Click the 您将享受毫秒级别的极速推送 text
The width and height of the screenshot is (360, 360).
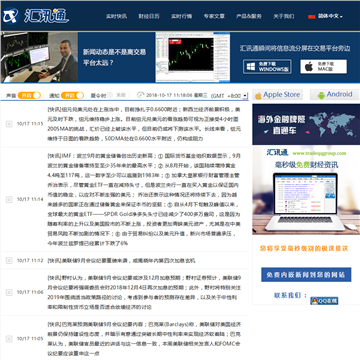(304, 248)
